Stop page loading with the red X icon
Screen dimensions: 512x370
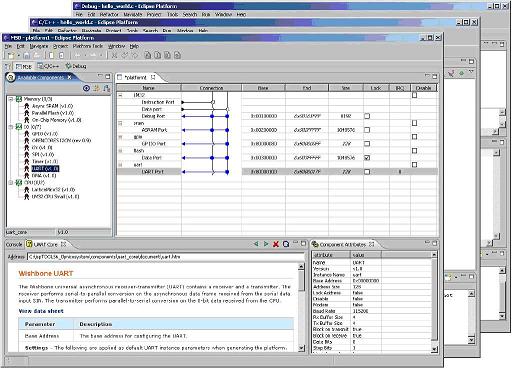click(276, 244)
